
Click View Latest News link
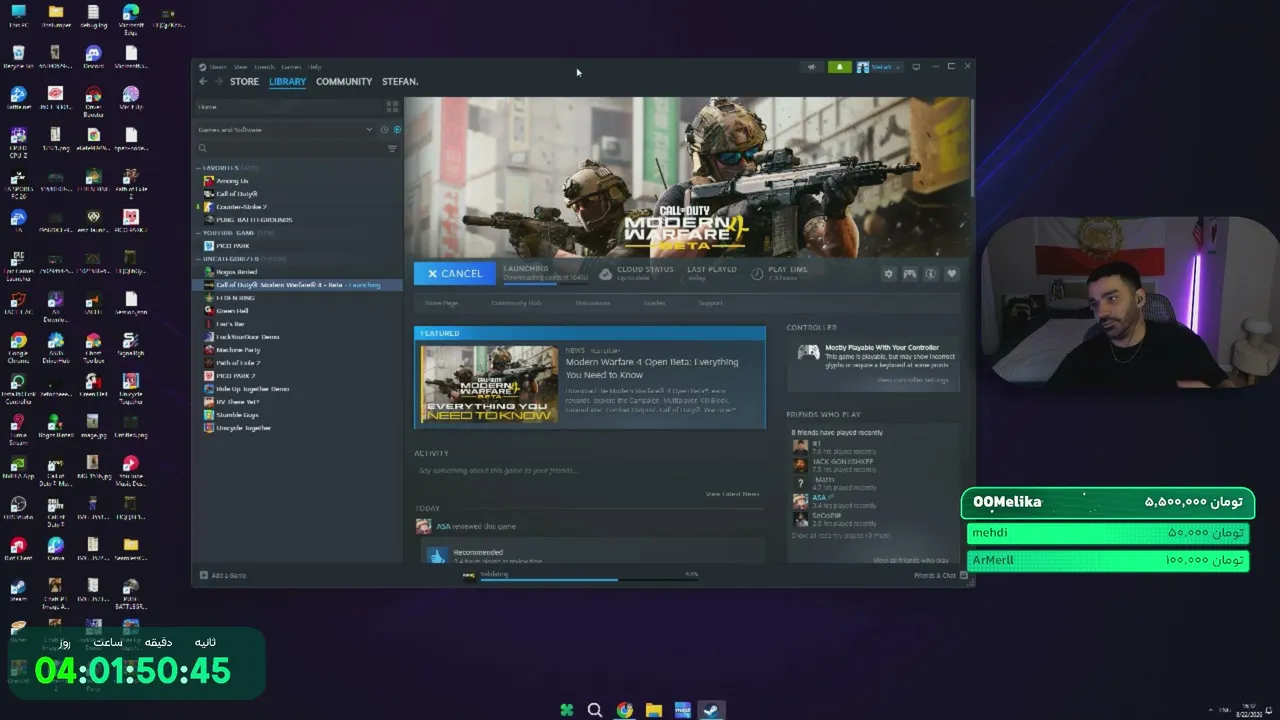(x=732, y=494)
